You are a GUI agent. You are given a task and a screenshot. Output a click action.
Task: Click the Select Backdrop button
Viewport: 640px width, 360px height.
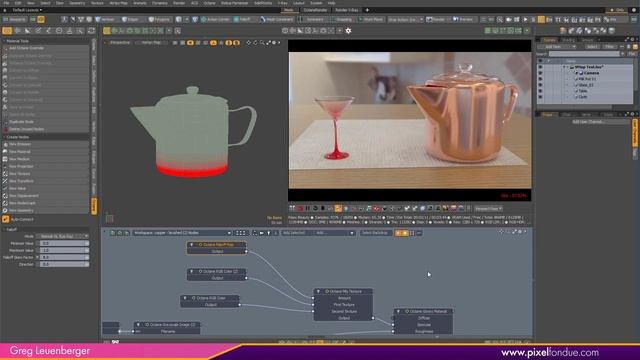[x=375, y=233]
